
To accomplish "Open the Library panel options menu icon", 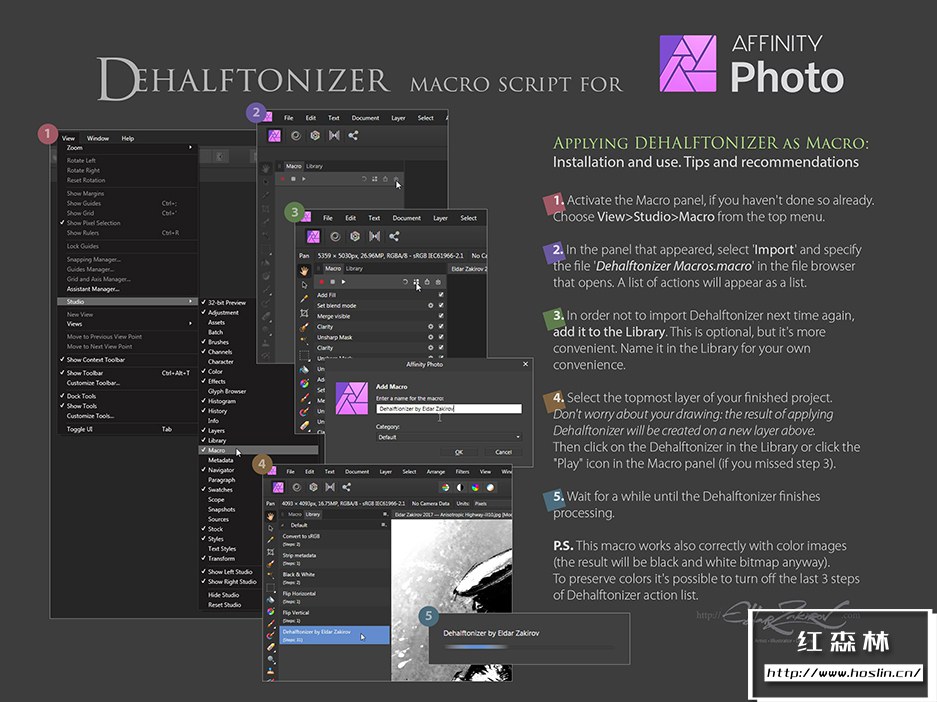I will [x=384, y=514].
